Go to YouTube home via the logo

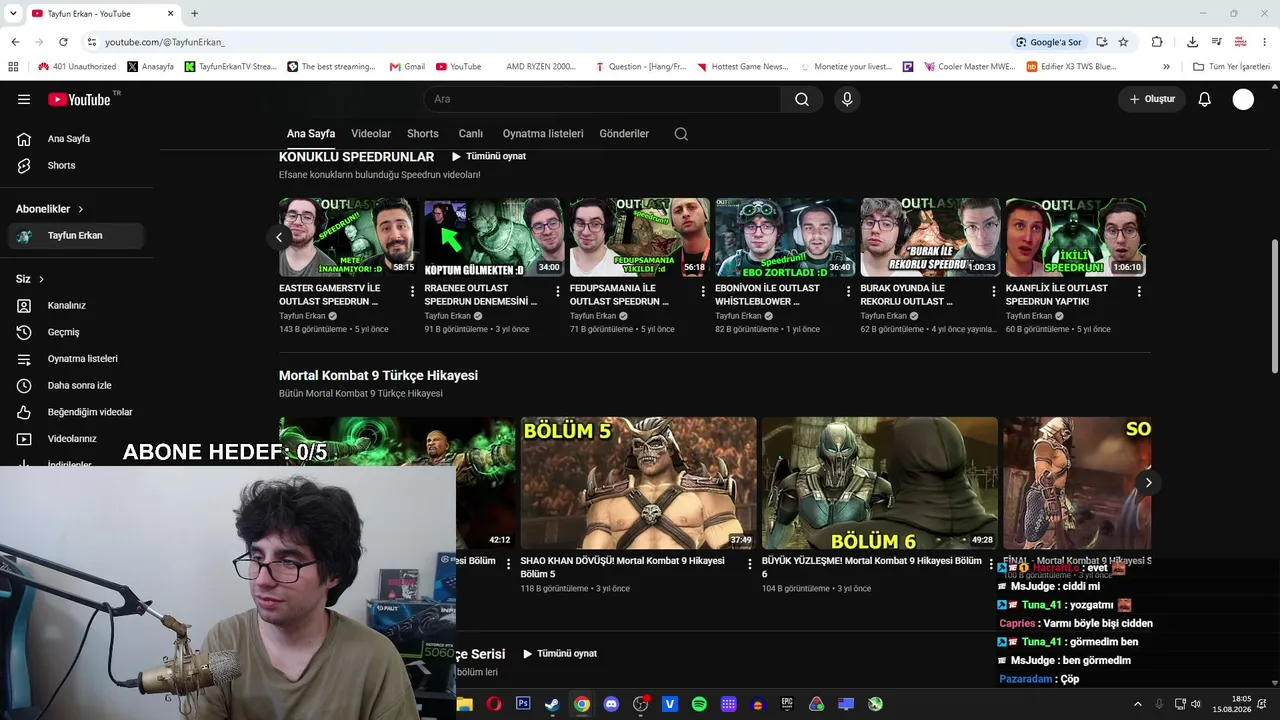pos(79,99)
